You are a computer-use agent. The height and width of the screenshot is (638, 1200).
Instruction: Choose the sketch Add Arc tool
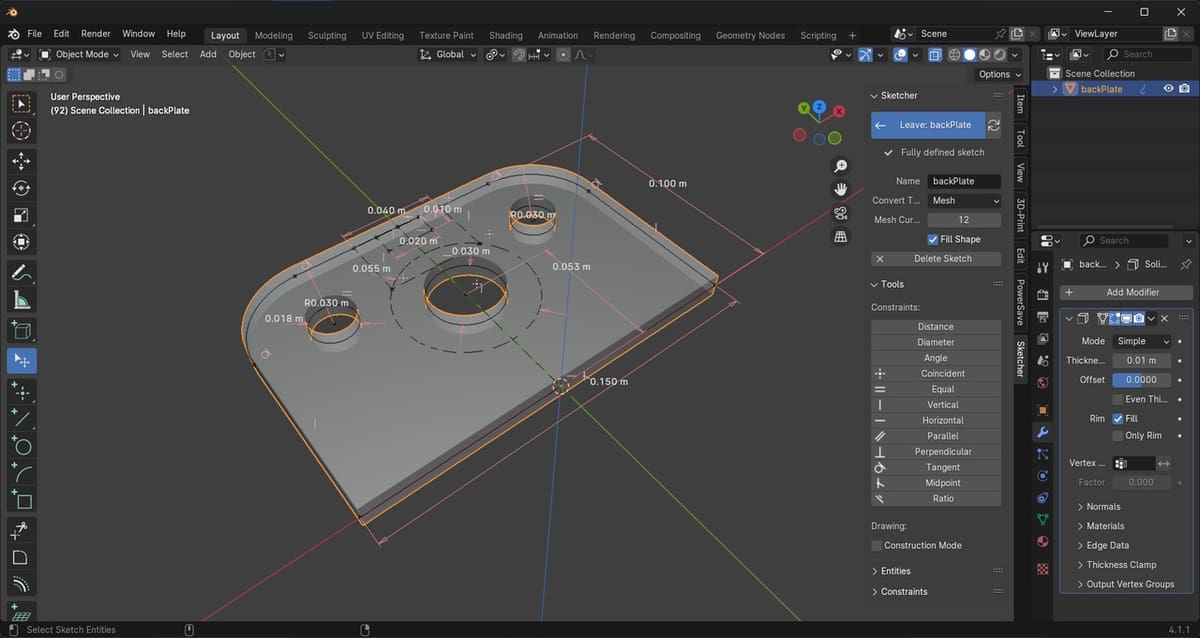tap(22, 472)
